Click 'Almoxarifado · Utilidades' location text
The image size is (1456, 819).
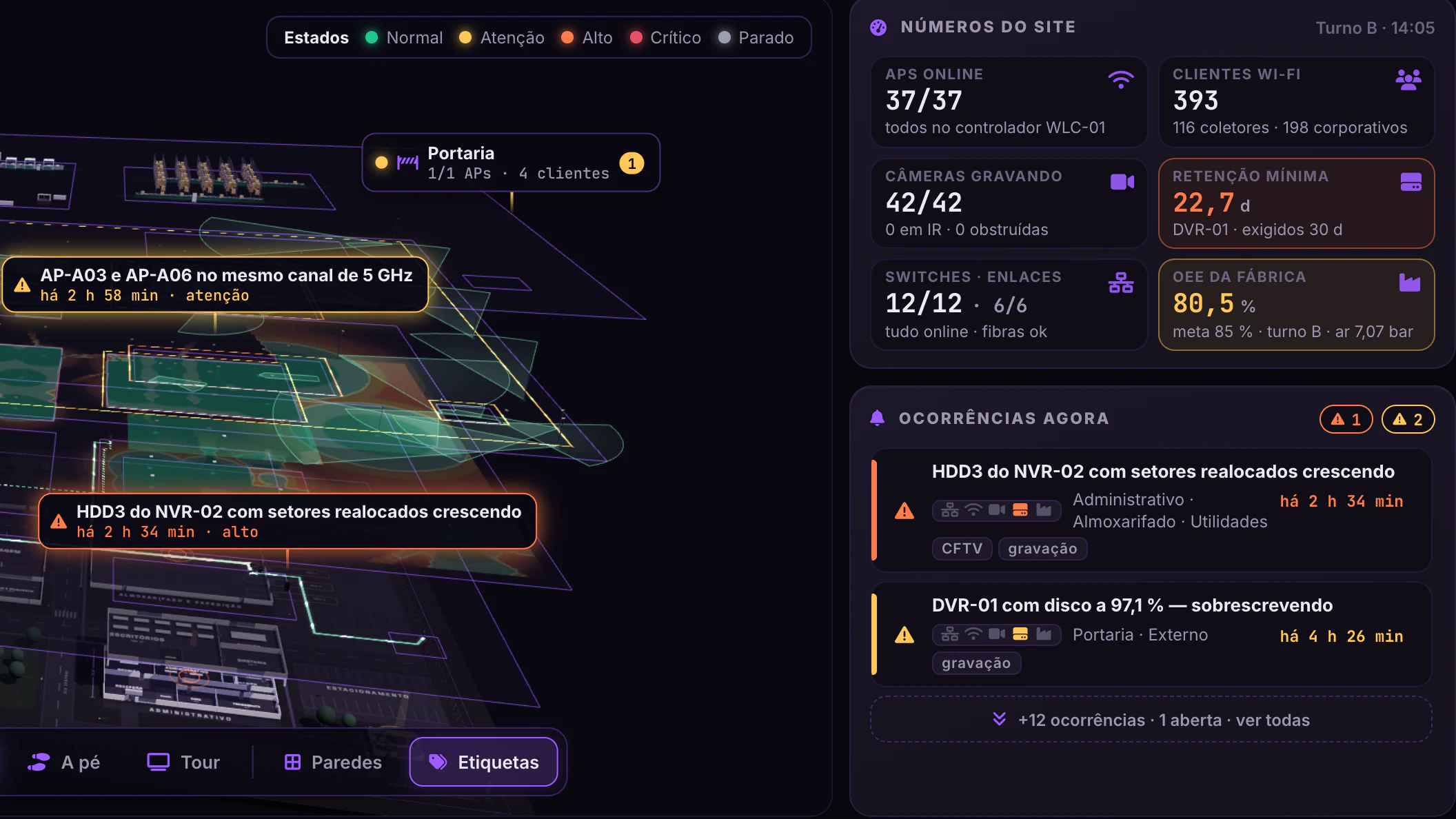click(x=1170, y=522)
